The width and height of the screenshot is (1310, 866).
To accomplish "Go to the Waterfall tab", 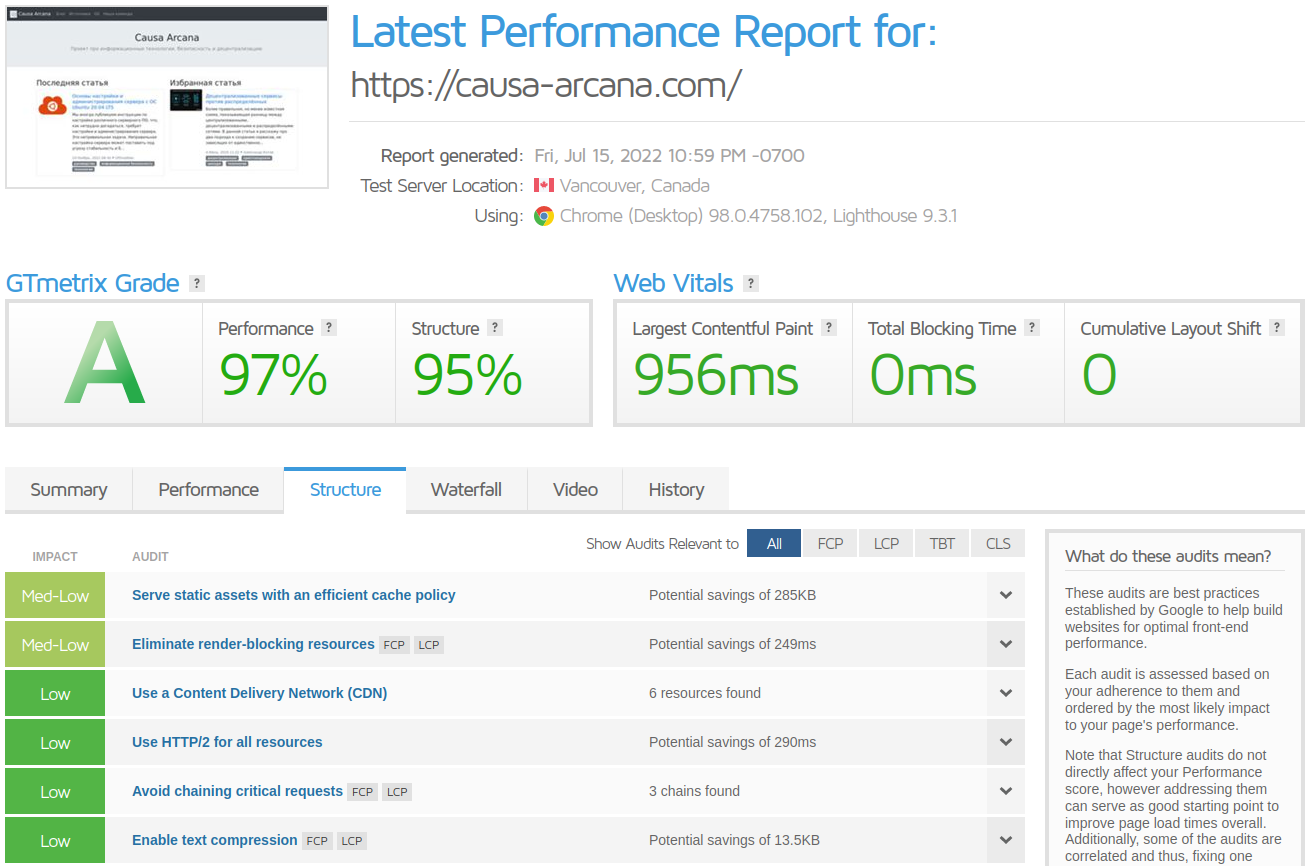I will pos(466,490).
